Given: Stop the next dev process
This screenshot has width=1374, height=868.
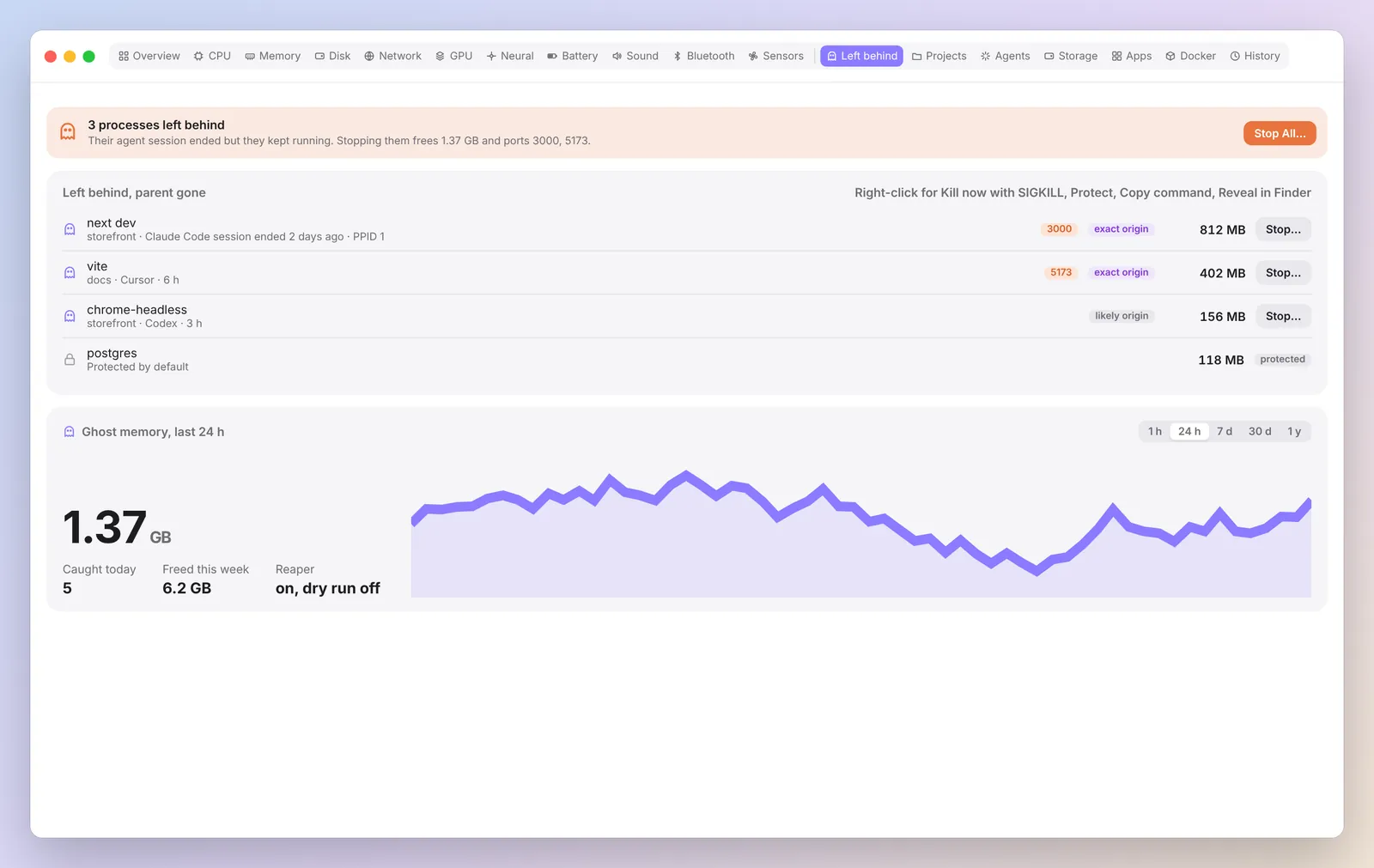Looking at the screenshot, I should [1283, 229].
